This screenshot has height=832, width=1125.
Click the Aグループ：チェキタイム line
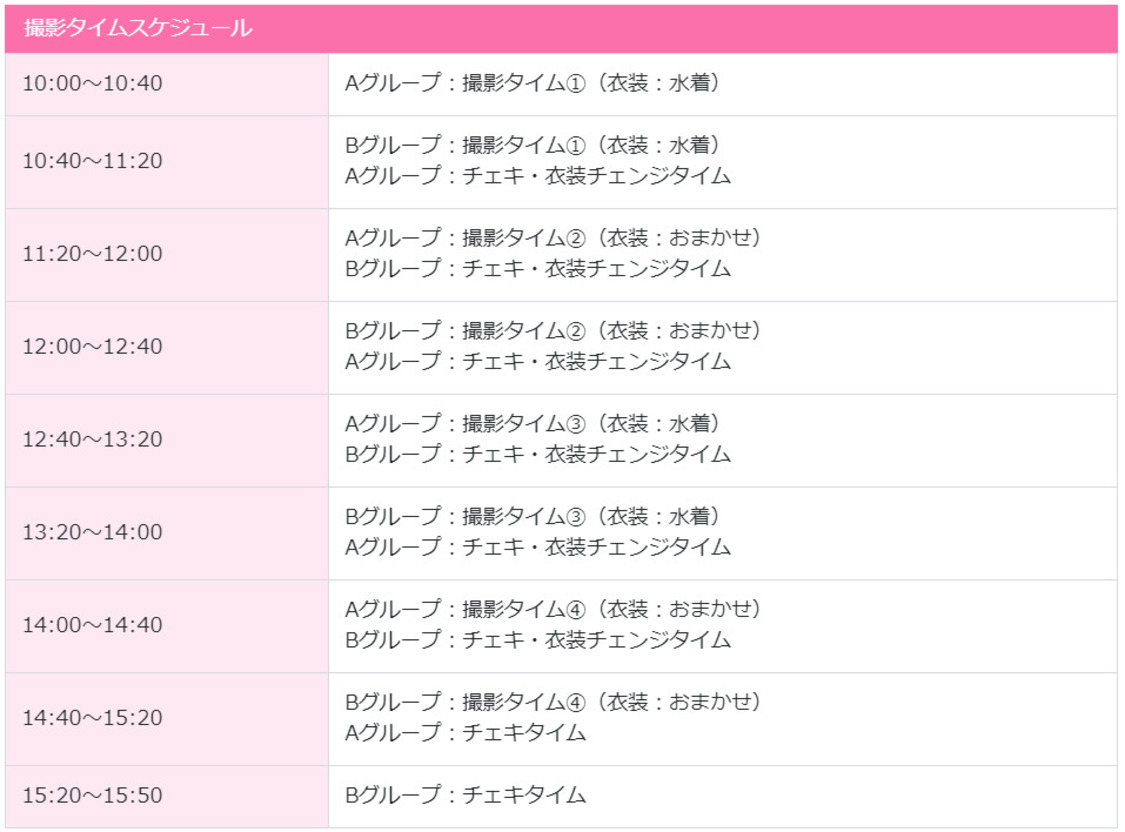coord(465,734)
